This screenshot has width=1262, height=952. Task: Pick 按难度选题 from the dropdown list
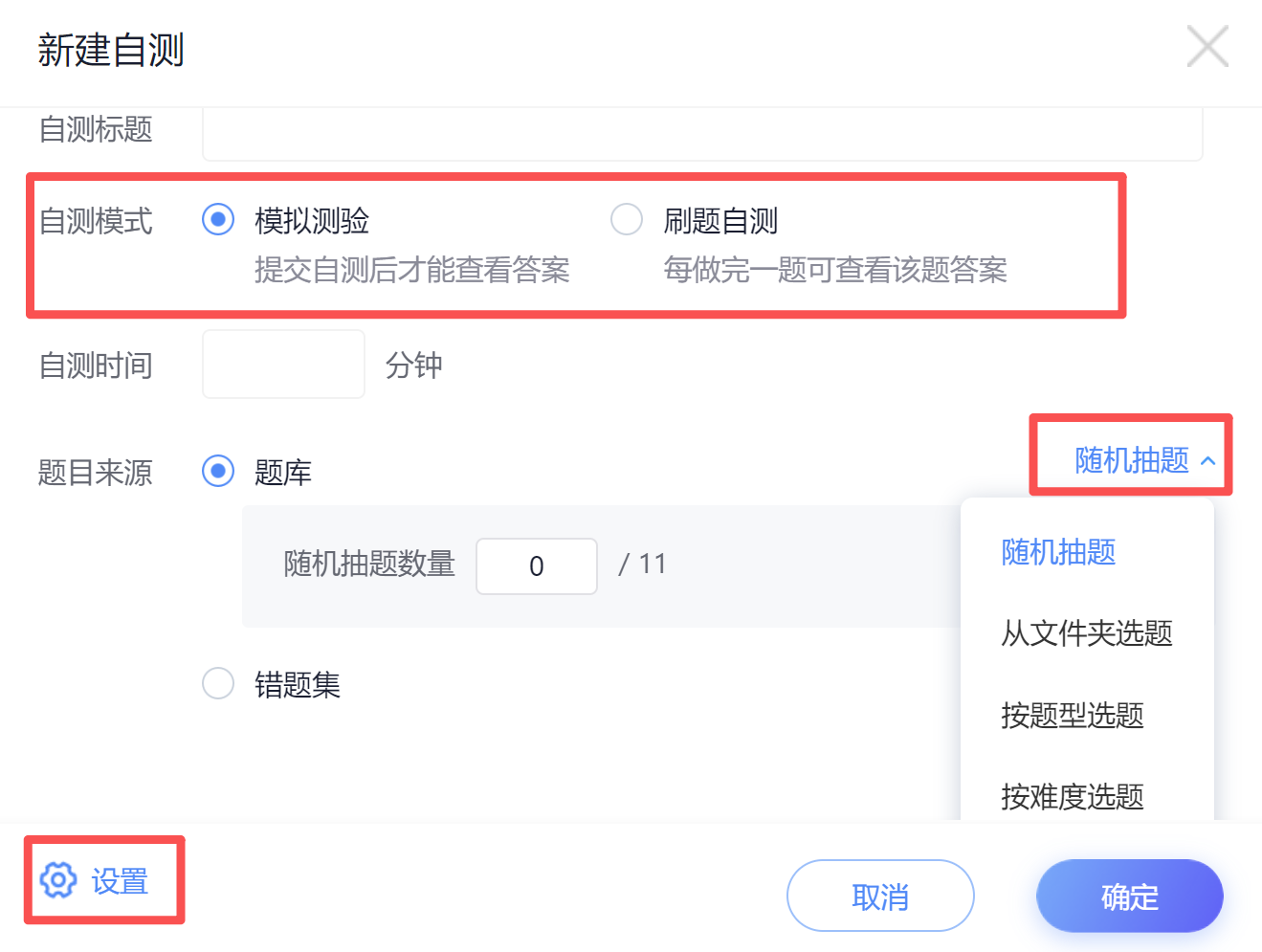click(x=1073, y=796)
